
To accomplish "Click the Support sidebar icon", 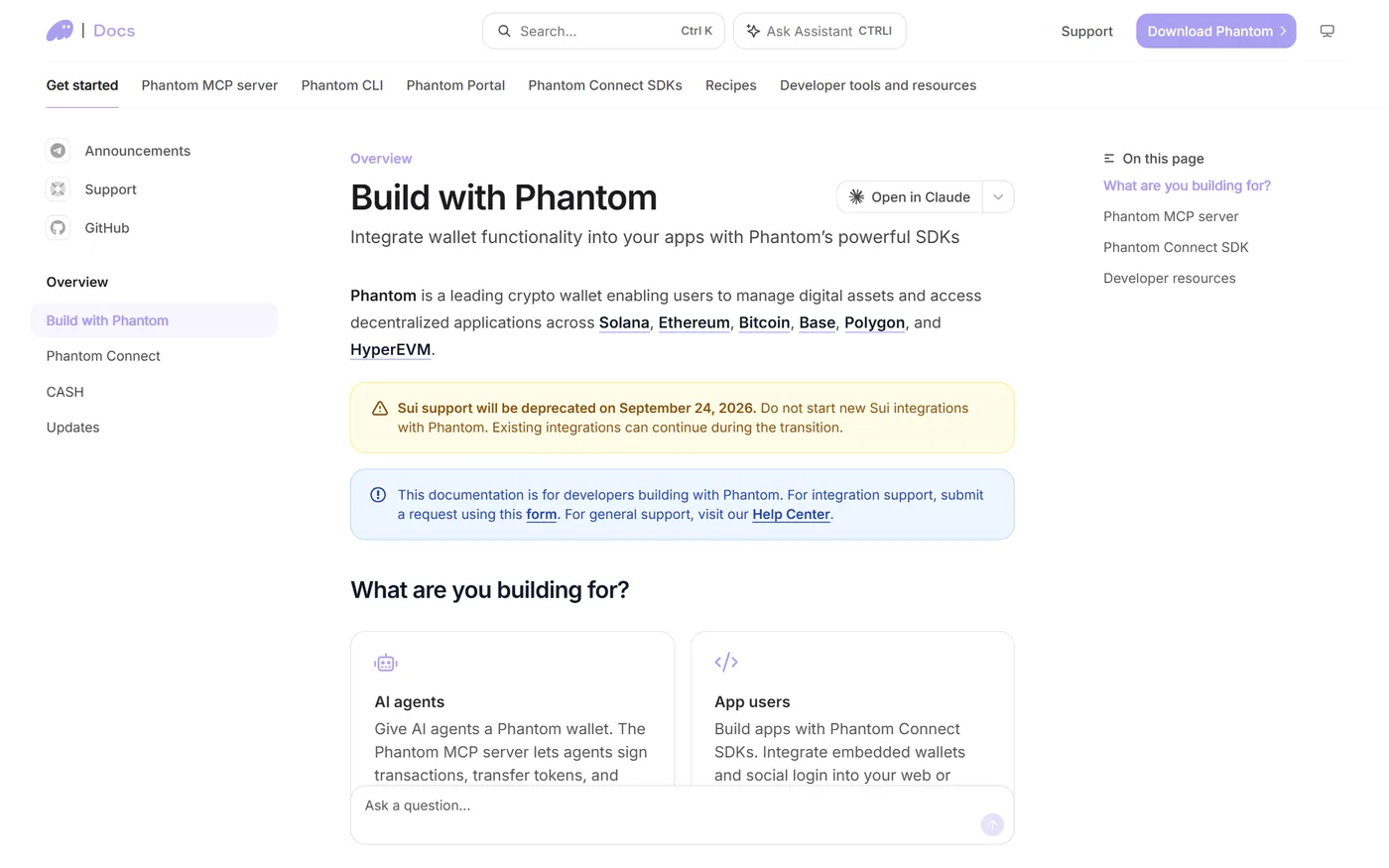I will pyautogui.click(x=59, y=189).
